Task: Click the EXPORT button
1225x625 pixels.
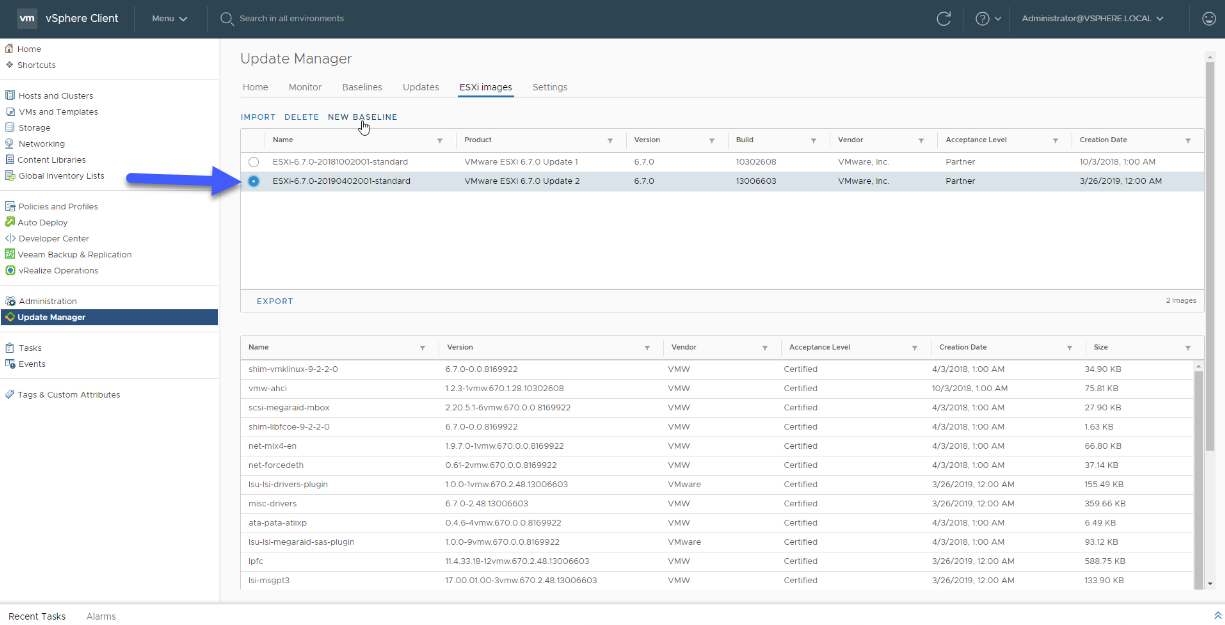Action: tap(275, 301)
